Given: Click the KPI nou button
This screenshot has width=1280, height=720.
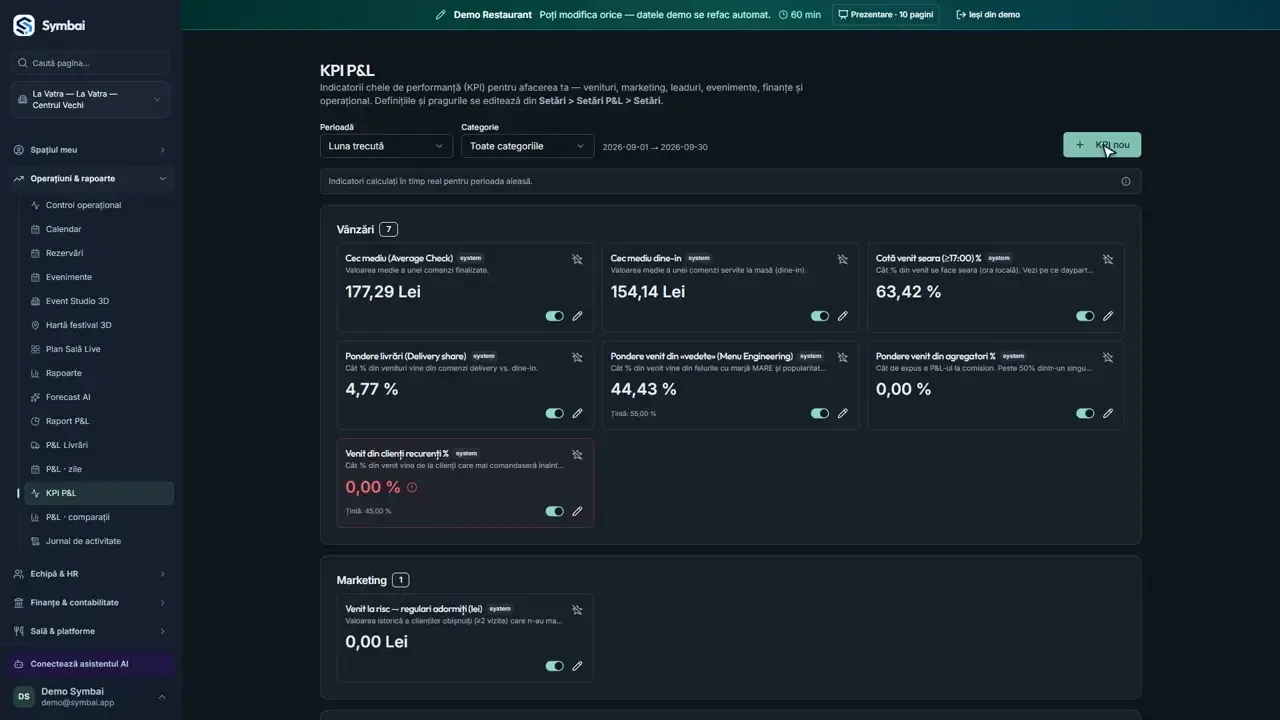Looking at the screenshot, I should tap(1102, 145).
